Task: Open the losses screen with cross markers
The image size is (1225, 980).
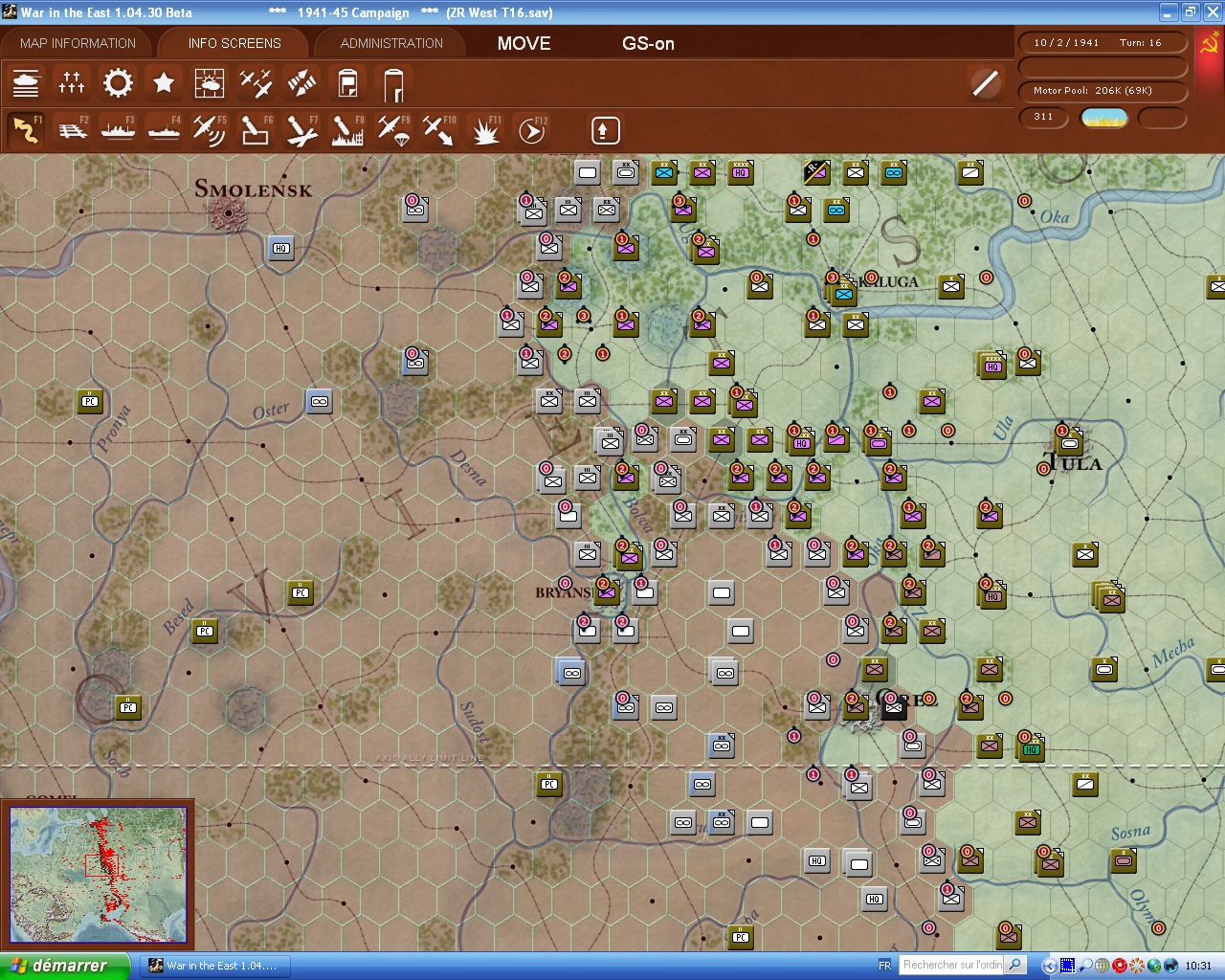Action: pos(72,83)
